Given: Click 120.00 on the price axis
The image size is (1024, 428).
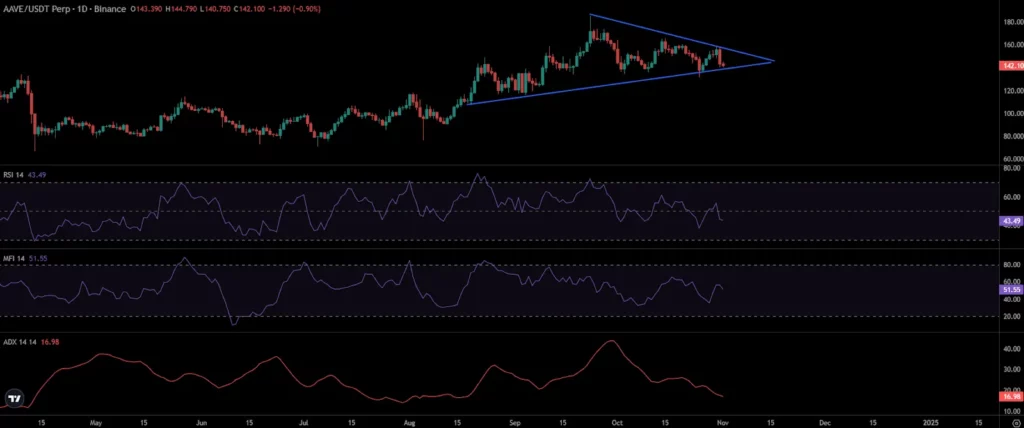Looking at the screenshot, I should click(x=1012, y=90).
